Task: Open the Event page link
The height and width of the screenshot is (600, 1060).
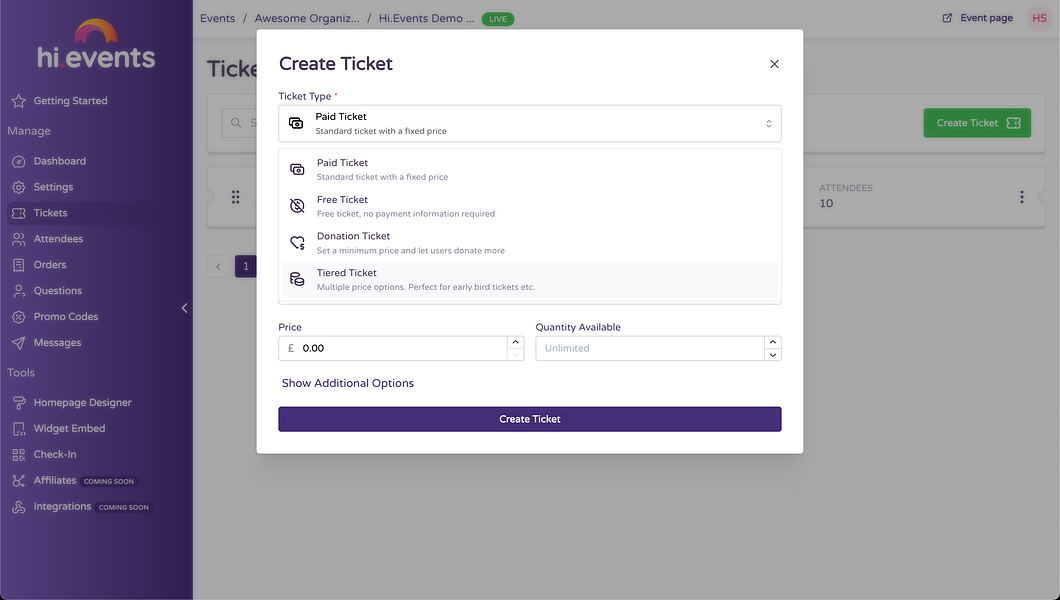Action: [x=978, y=18]
